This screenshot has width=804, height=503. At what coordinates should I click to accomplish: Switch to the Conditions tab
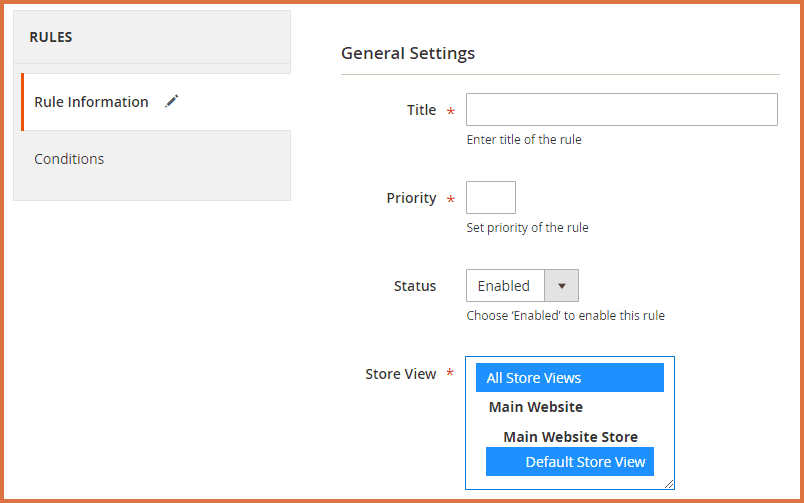69,159
